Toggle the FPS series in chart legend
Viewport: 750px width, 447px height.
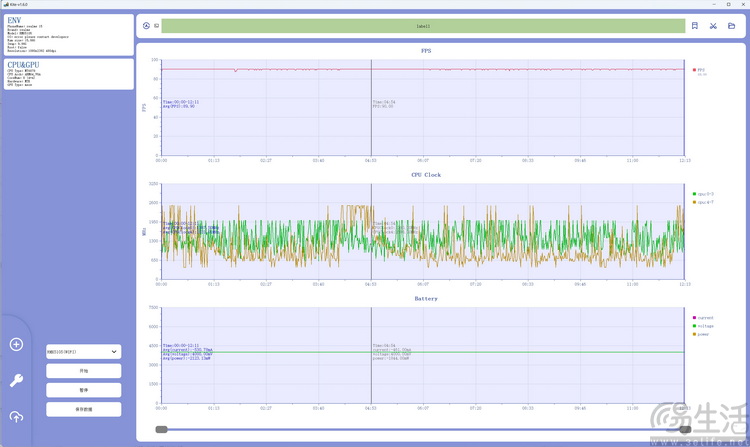pos(700,70)
